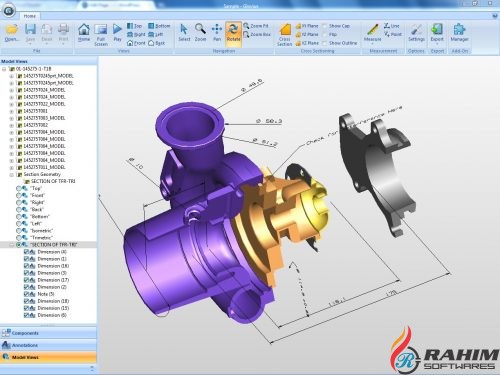Click the round application menu button
This screenshot has height=375, width=500.
[x=9, y=10]
